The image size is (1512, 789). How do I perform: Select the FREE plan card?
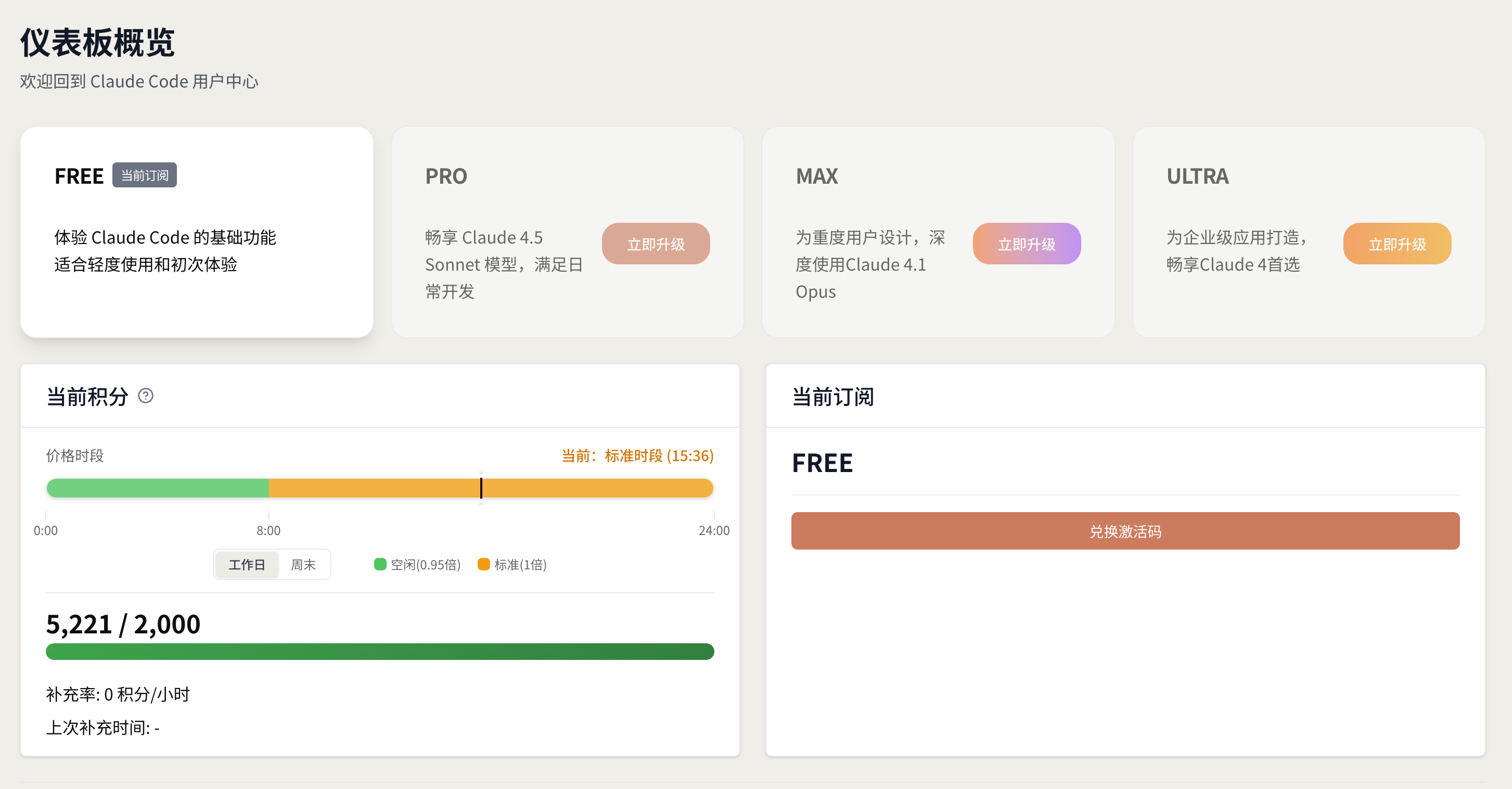coord(197,294)
